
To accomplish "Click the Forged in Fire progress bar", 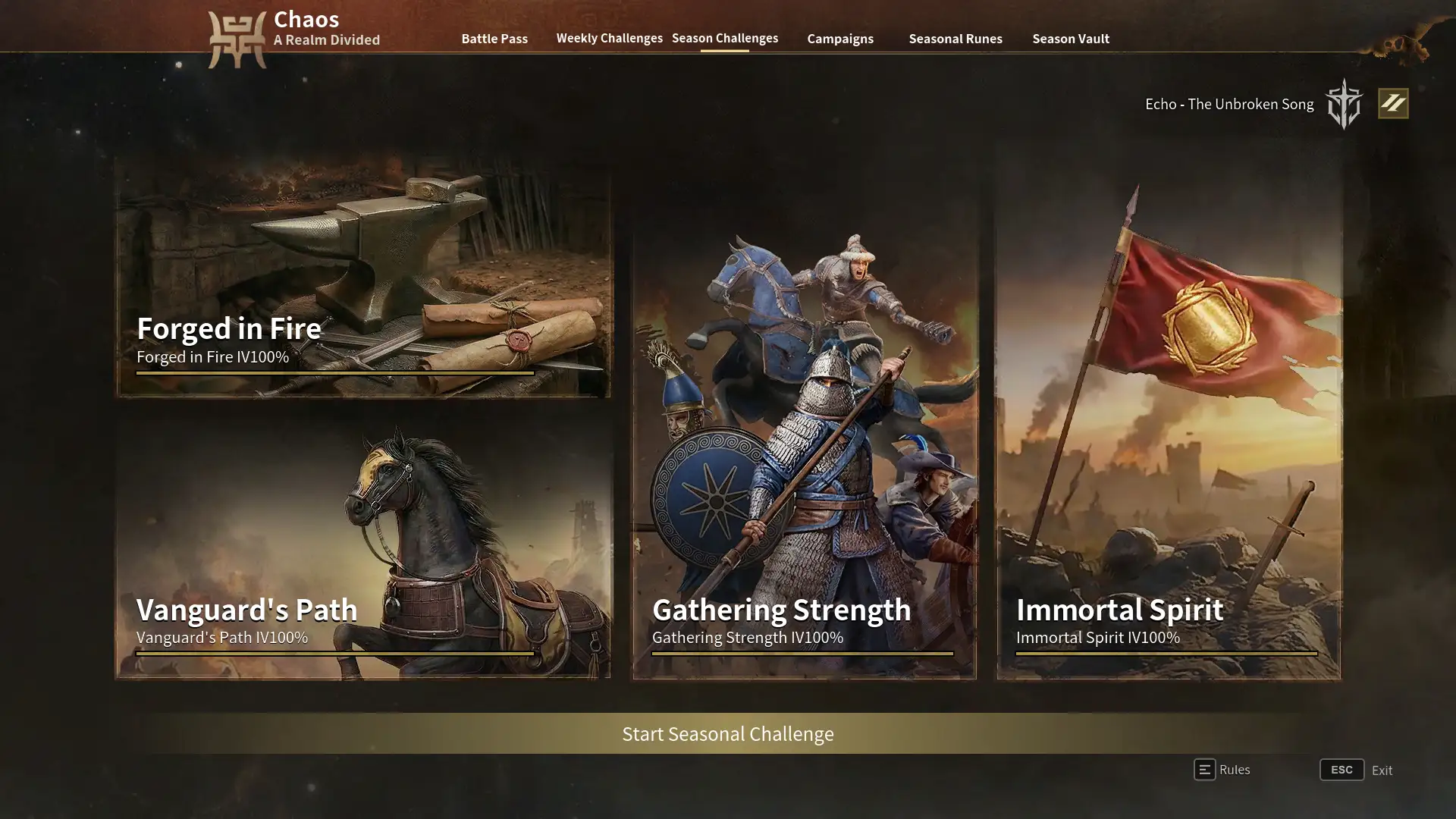I will 335,373.
